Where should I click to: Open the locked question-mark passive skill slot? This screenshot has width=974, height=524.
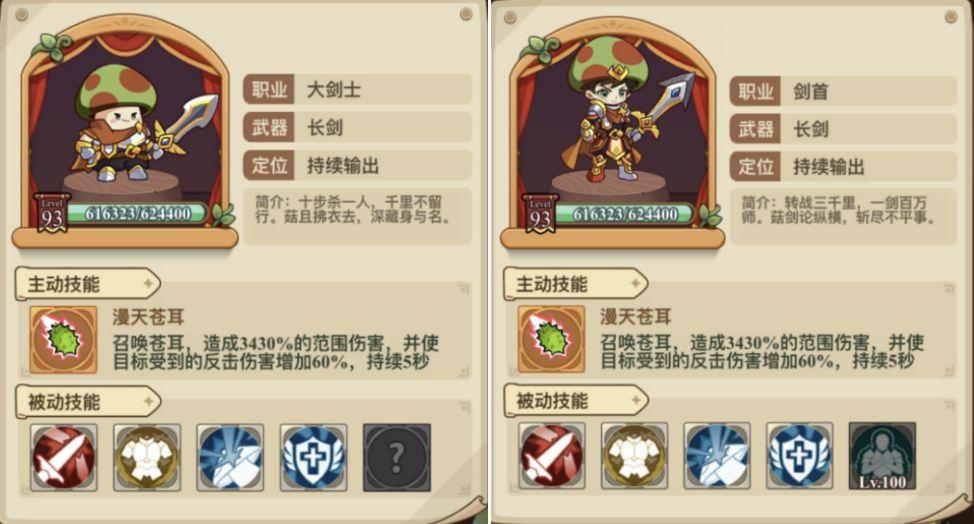tap(396, 458)
